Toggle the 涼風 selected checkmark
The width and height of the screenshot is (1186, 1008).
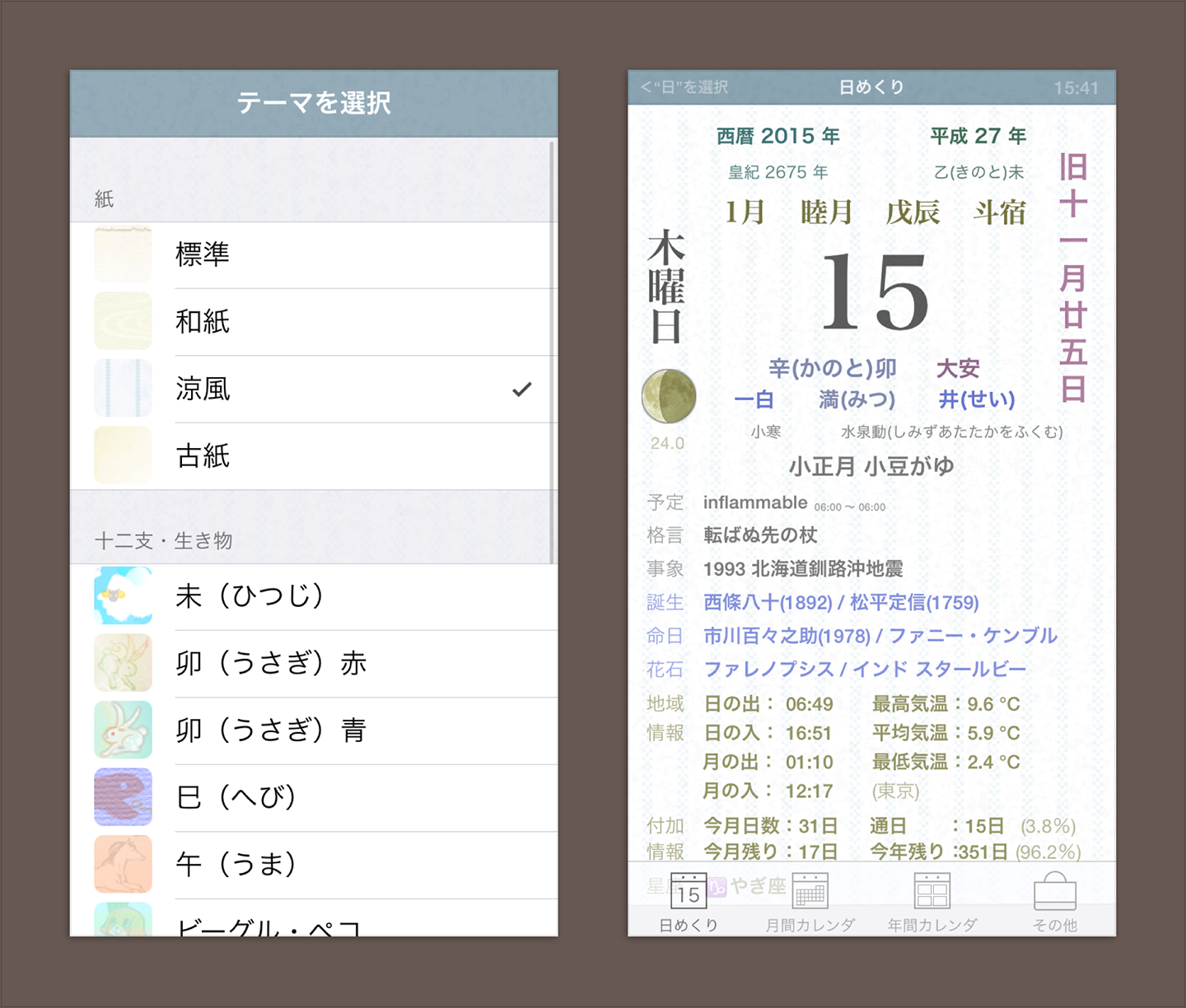tap(522, 389)
